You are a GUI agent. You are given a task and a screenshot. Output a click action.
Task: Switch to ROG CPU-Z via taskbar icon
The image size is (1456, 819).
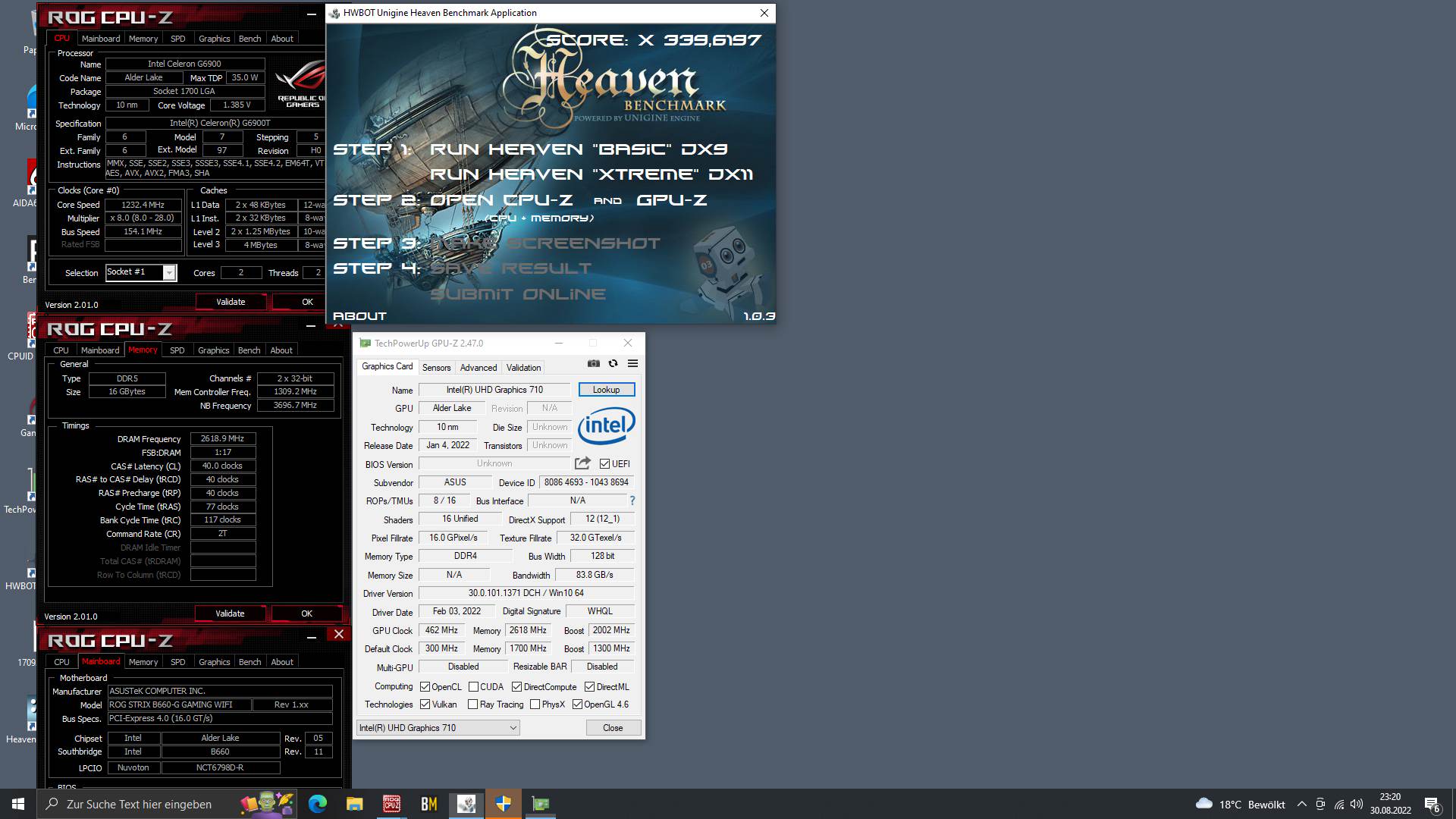click(391, 804)
